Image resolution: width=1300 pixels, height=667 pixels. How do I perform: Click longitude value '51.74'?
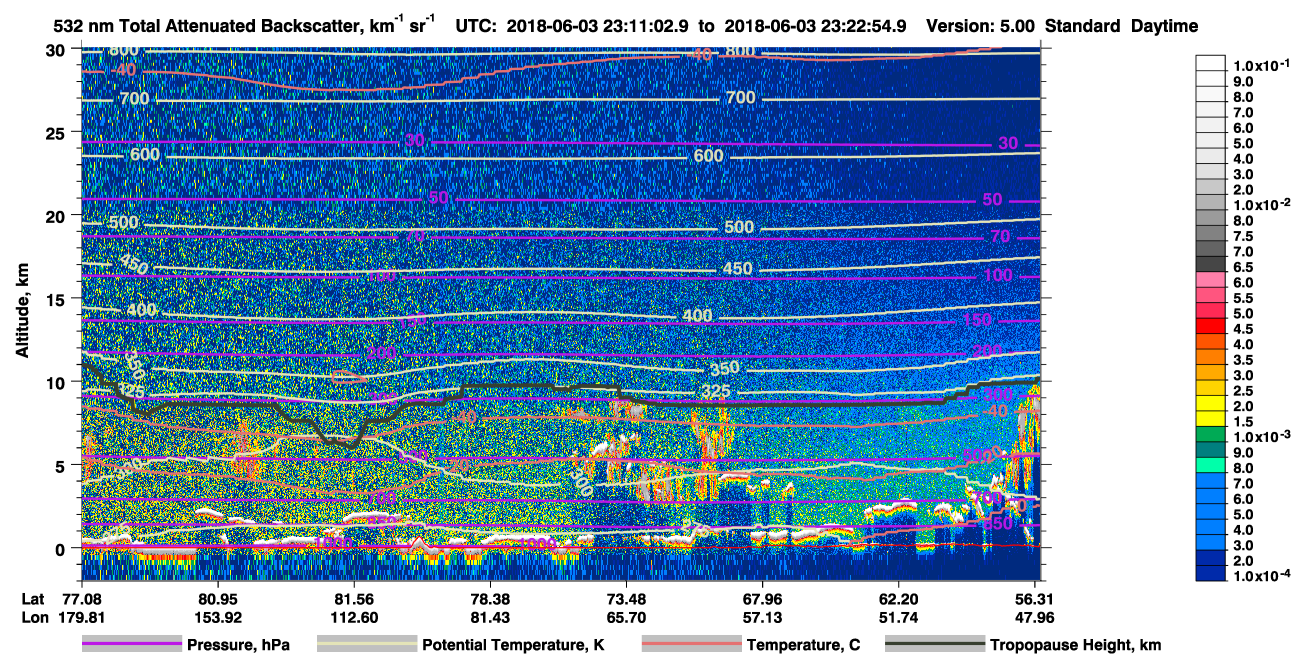tap(899, 616)
